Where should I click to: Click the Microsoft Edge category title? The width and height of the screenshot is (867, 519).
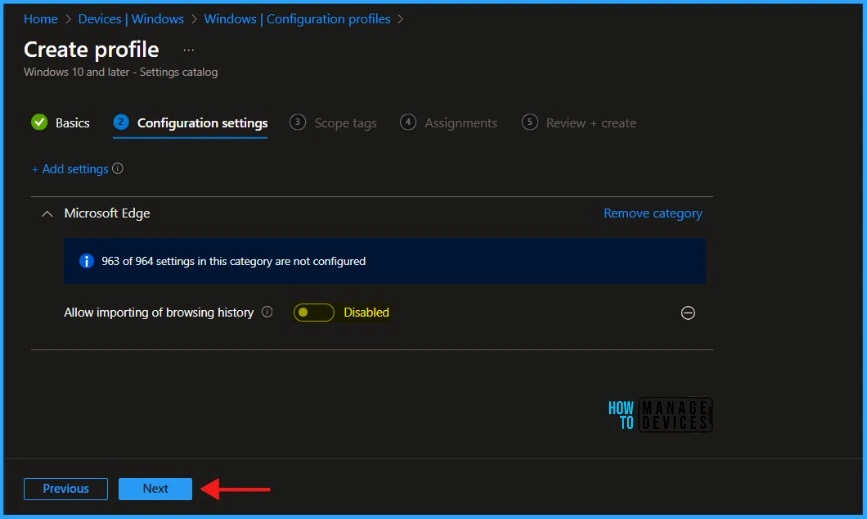(x=107, y=213)
